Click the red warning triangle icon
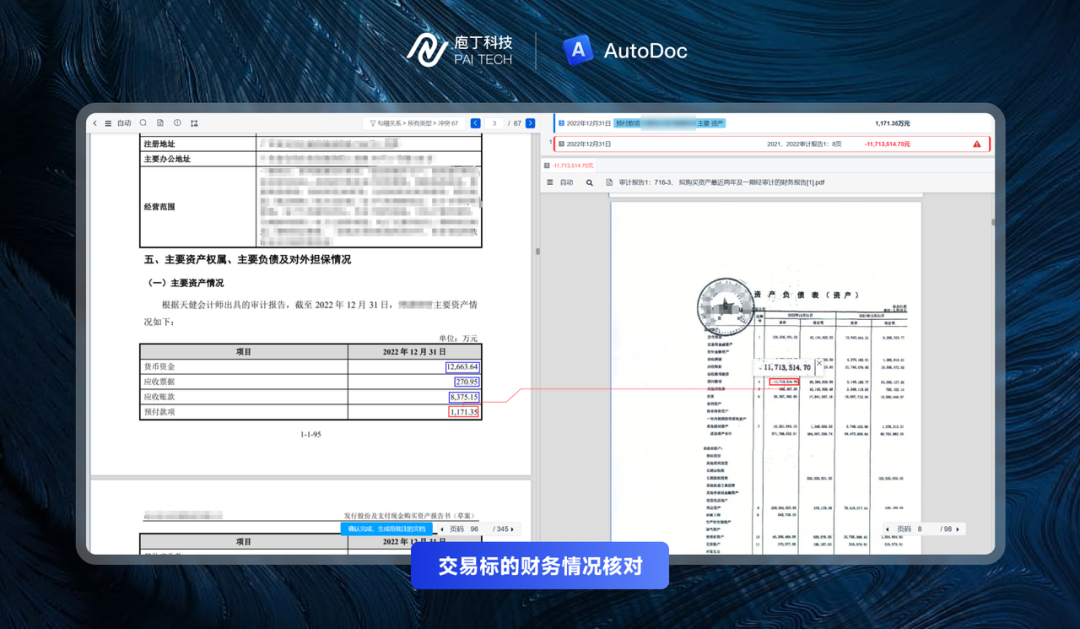This screenshot has height=629, width=1080. pos(977,144)
